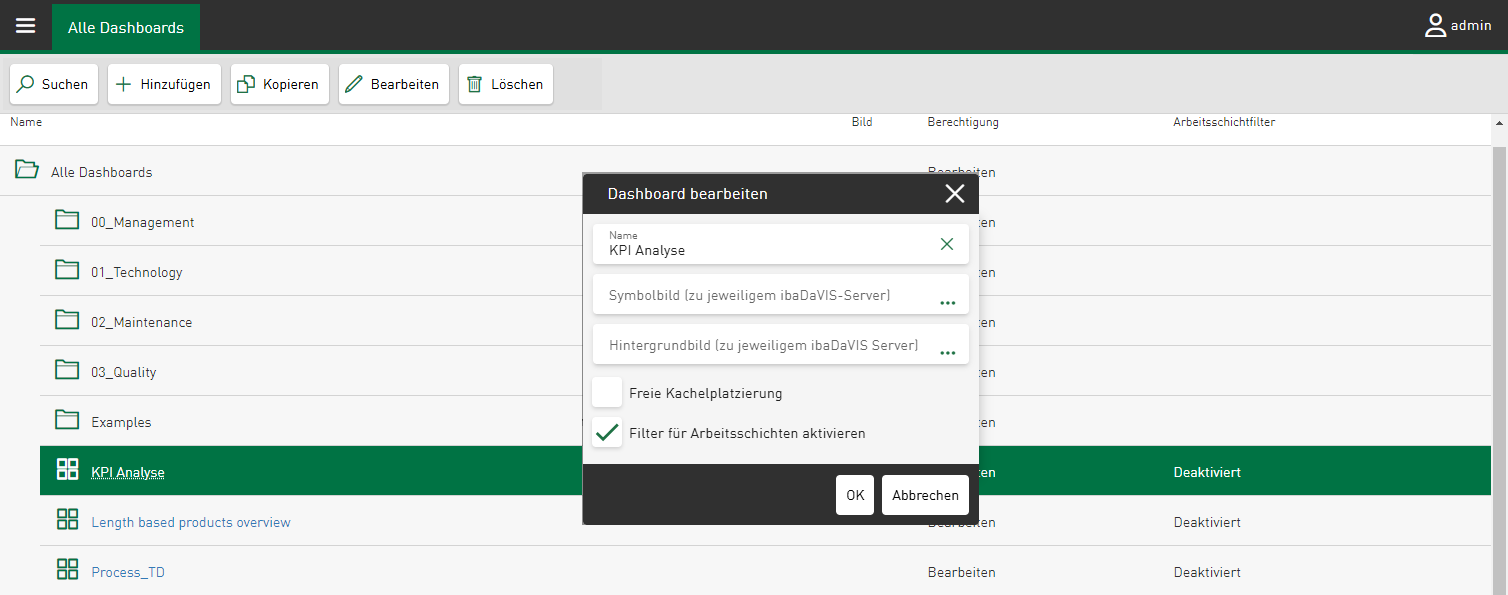Open the hamburger main menu

[x=26, y=26]
